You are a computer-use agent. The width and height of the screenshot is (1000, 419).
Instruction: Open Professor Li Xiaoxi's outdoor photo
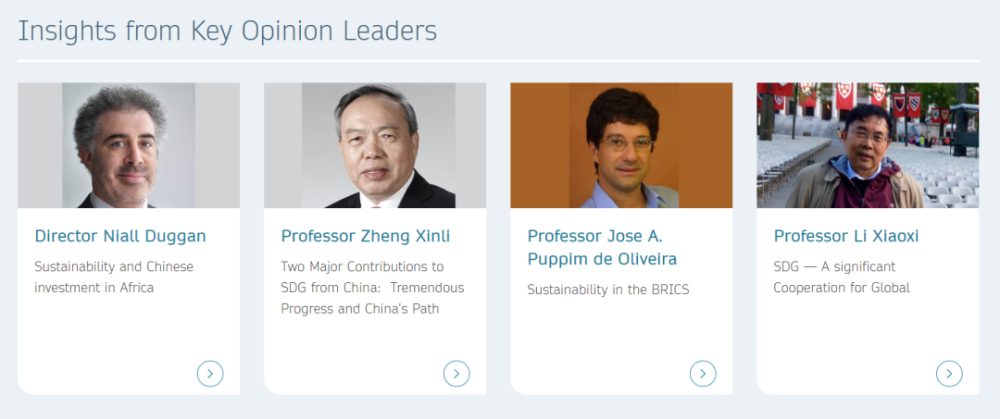(x=867, y=145)
